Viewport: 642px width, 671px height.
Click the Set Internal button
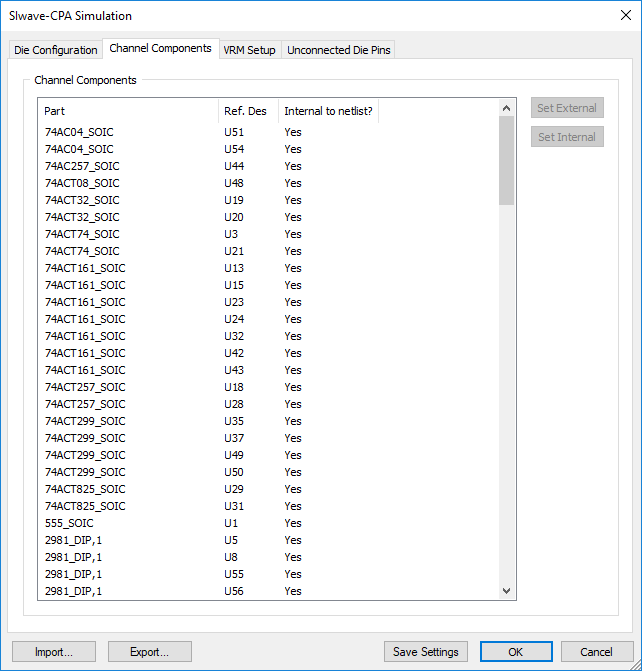(567, 137)
